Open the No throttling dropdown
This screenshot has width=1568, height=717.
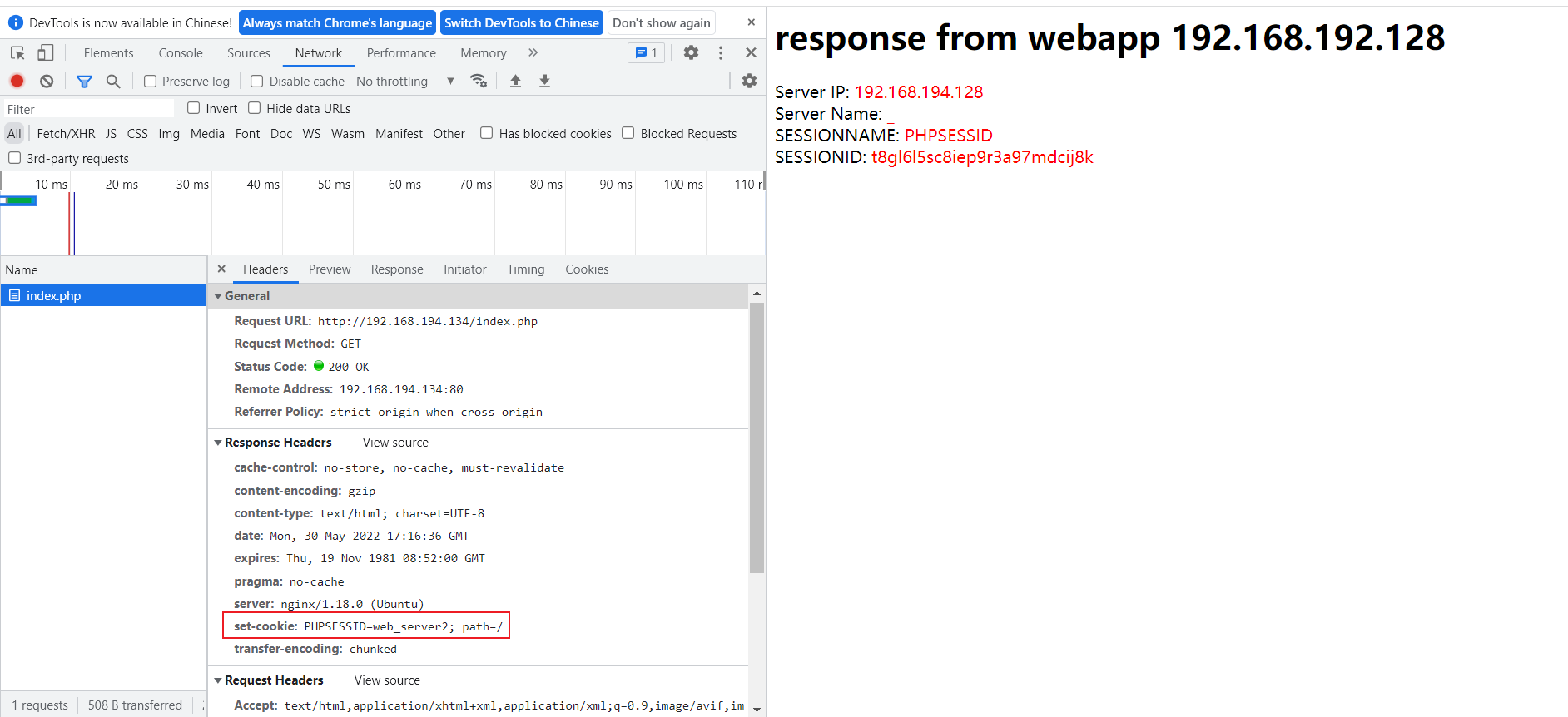[x=405, y=81]
